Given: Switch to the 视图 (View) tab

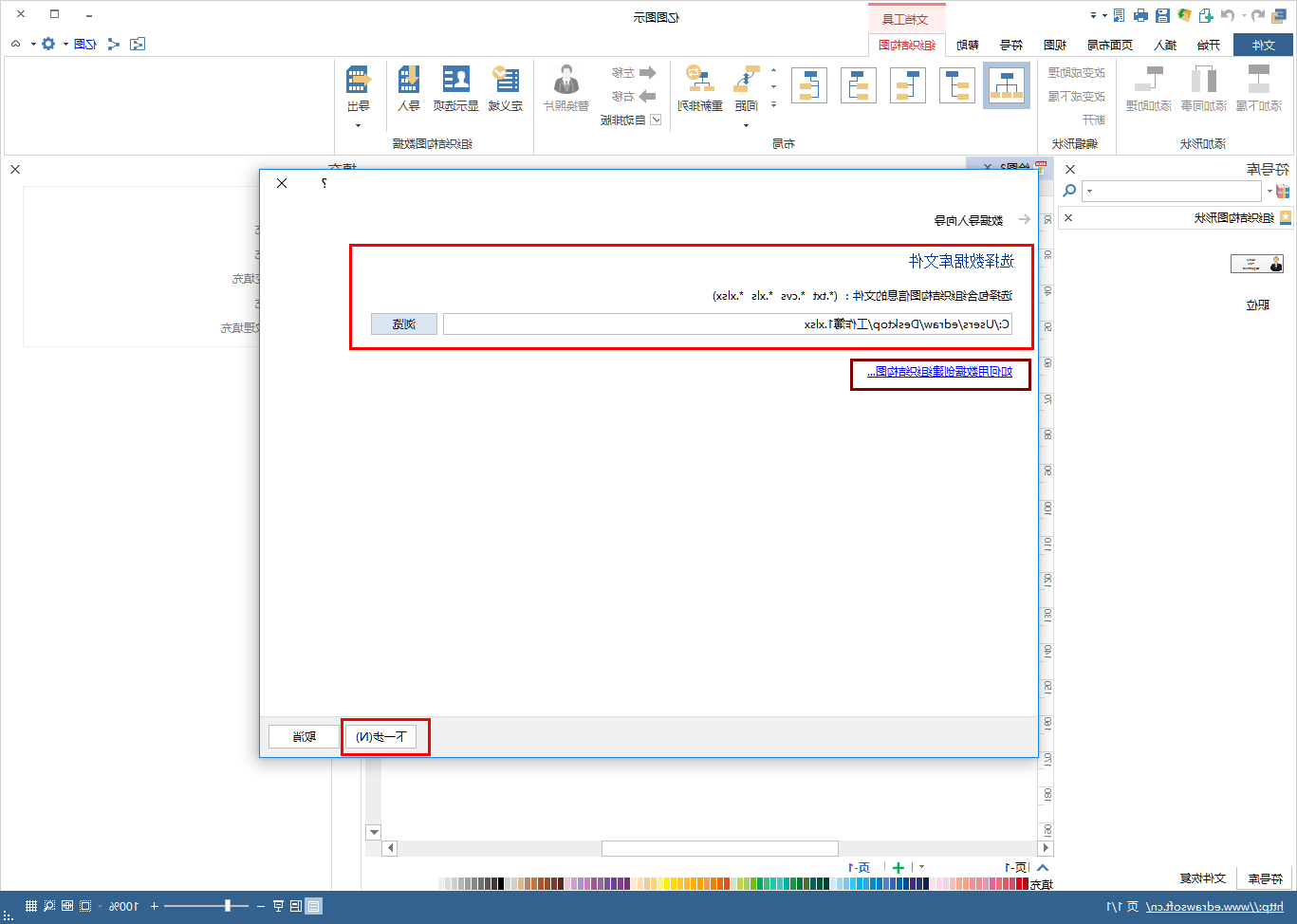Looking at the screenshot, I should [x=1055, y=45].
